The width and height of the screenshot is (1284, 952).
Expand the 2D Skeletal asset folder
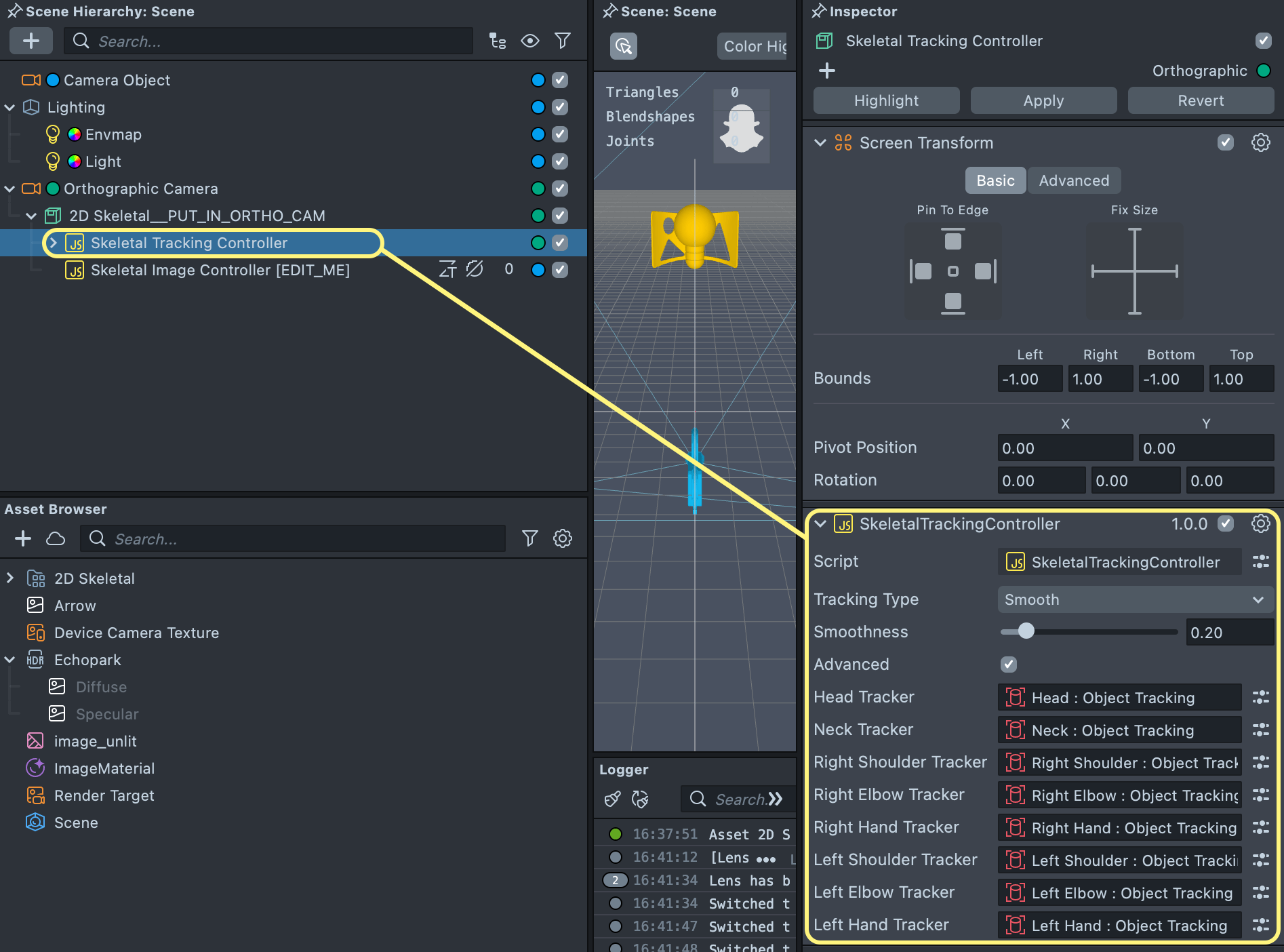[x=10, y=578]
